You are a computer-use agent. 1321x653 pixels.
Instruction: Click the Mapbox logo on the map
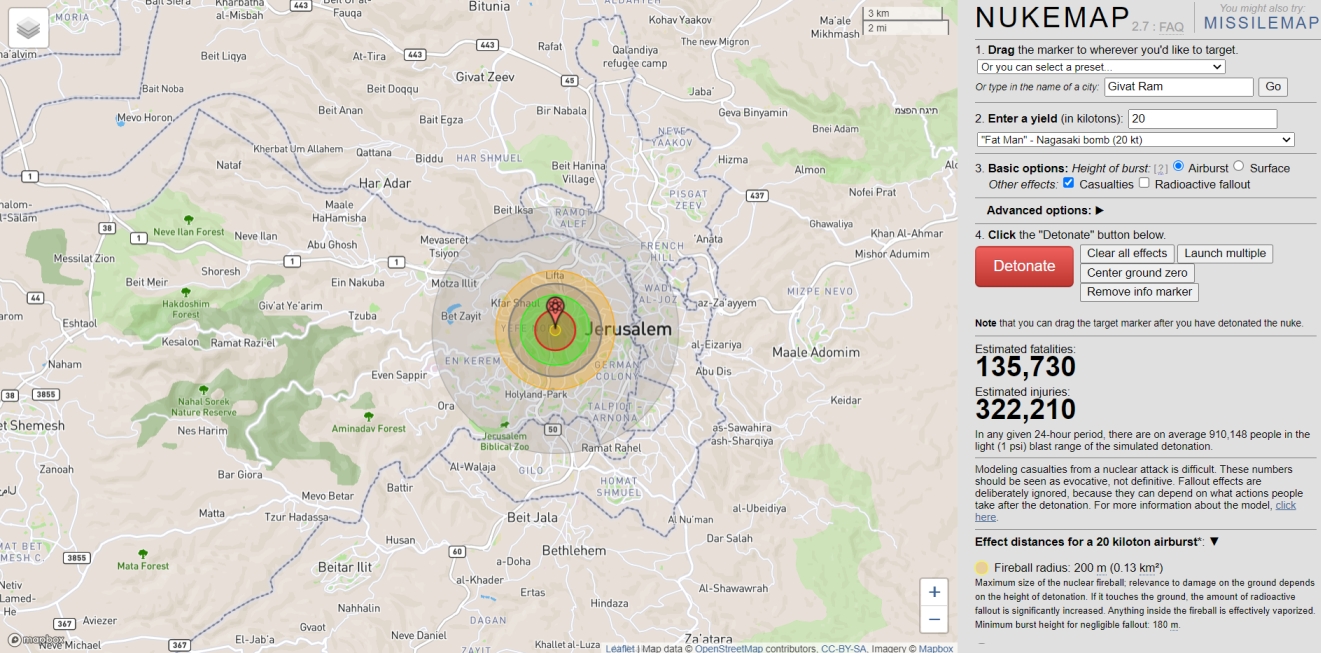pyautogui.click(x=36, y=640)
